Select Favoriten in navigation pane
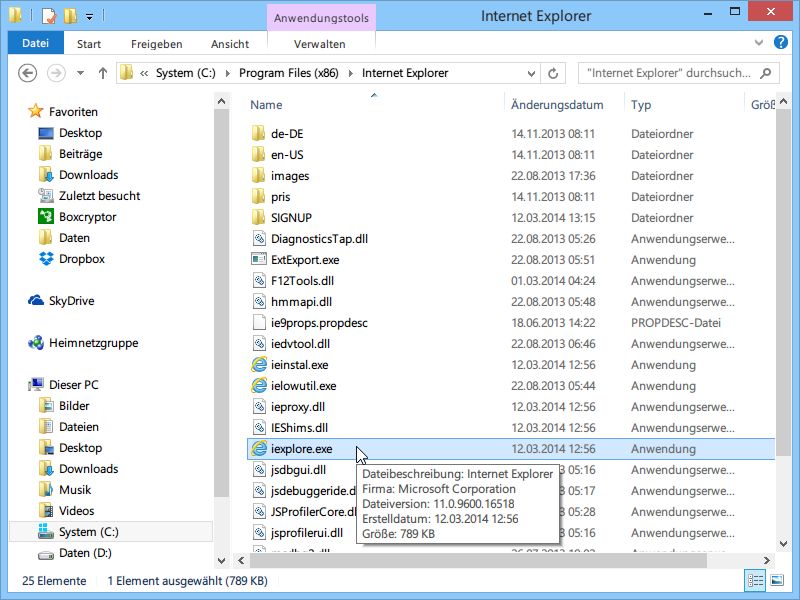Image resolution: width=800 pixels, height=600 pixels. coord(73,112)
